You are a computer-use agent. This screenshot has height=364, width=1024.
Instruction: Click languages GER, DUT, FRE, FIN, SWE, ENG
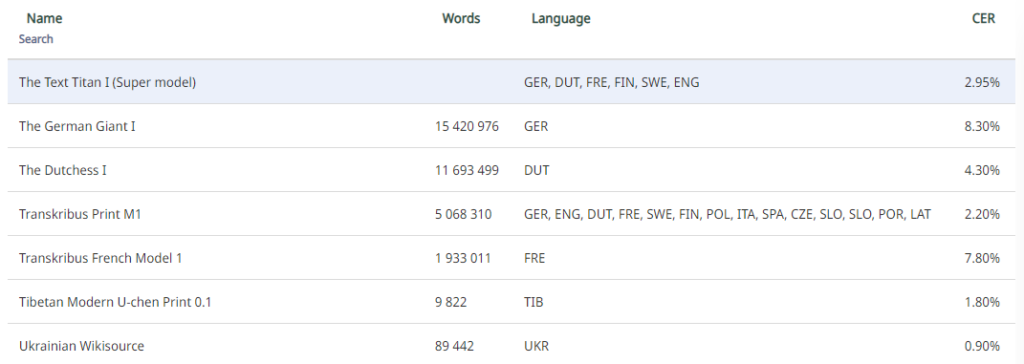[x=611, y=82]
